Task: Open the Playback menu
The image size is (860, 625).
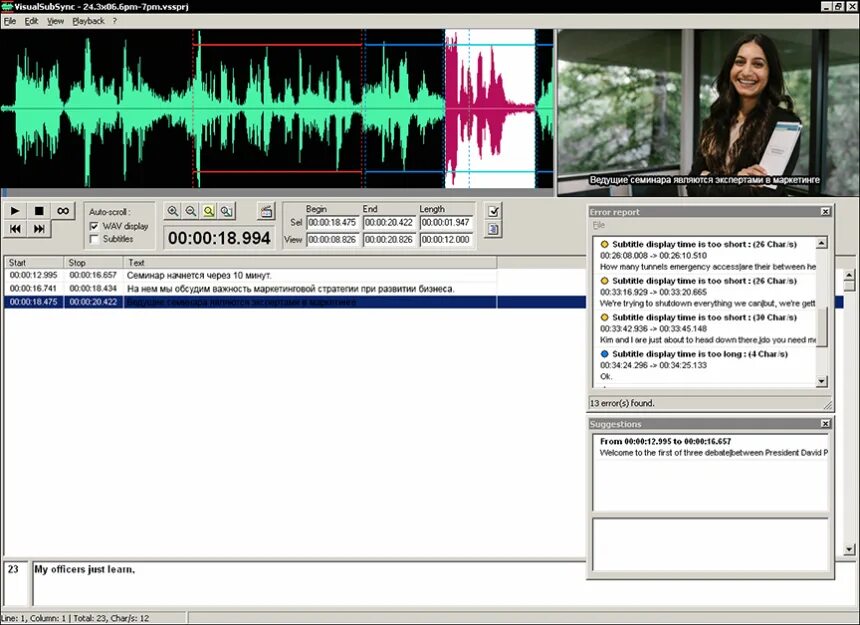Action: click(88, 21)
